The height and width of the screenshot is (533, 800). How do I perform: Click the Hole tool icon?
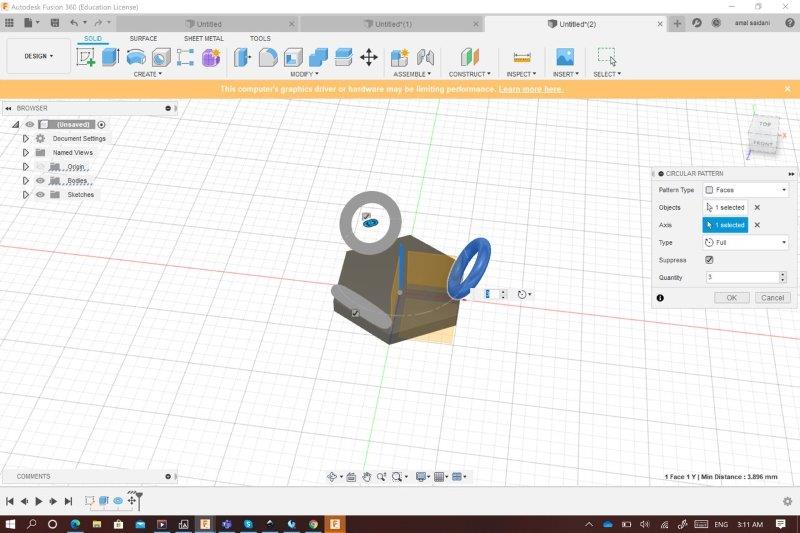click(161, 57)
